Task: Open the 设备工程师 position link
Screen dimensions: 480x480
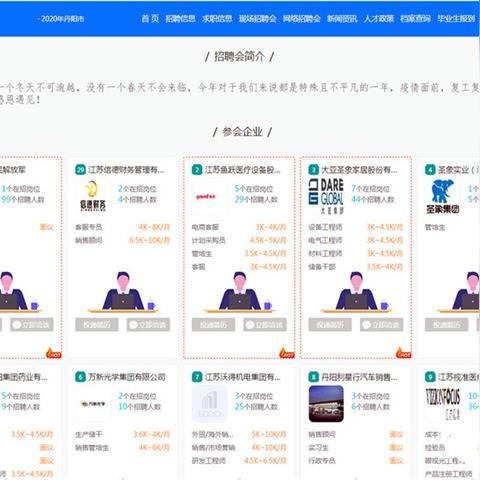Action: [x=325, y=227]
